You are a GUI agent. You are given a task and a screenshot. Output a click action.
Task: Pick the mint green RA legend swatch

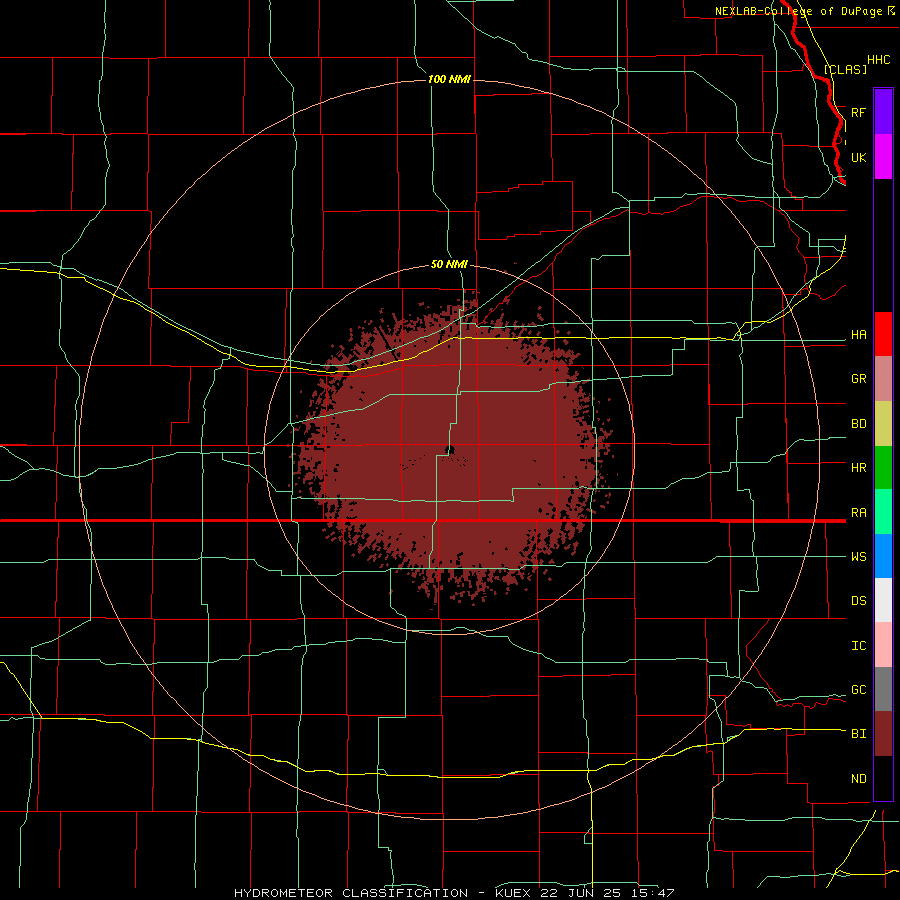pos(883,512)
